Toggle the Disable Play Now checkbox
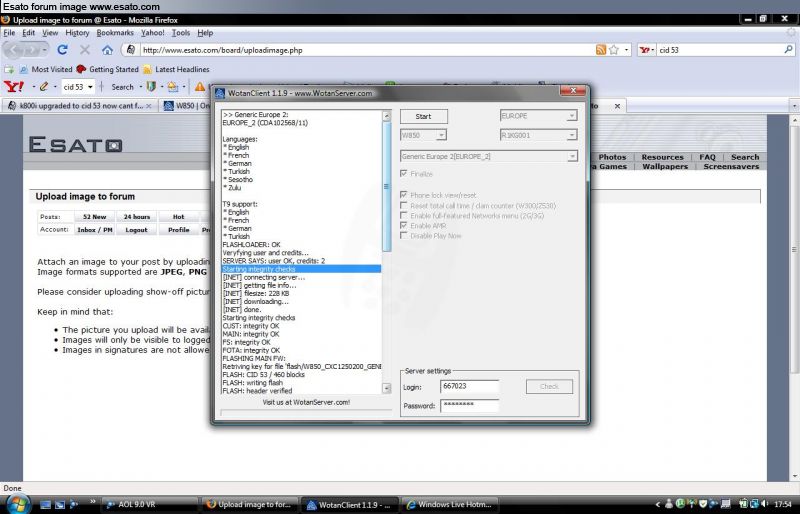800x514 pixels. (x=404, y=236)
